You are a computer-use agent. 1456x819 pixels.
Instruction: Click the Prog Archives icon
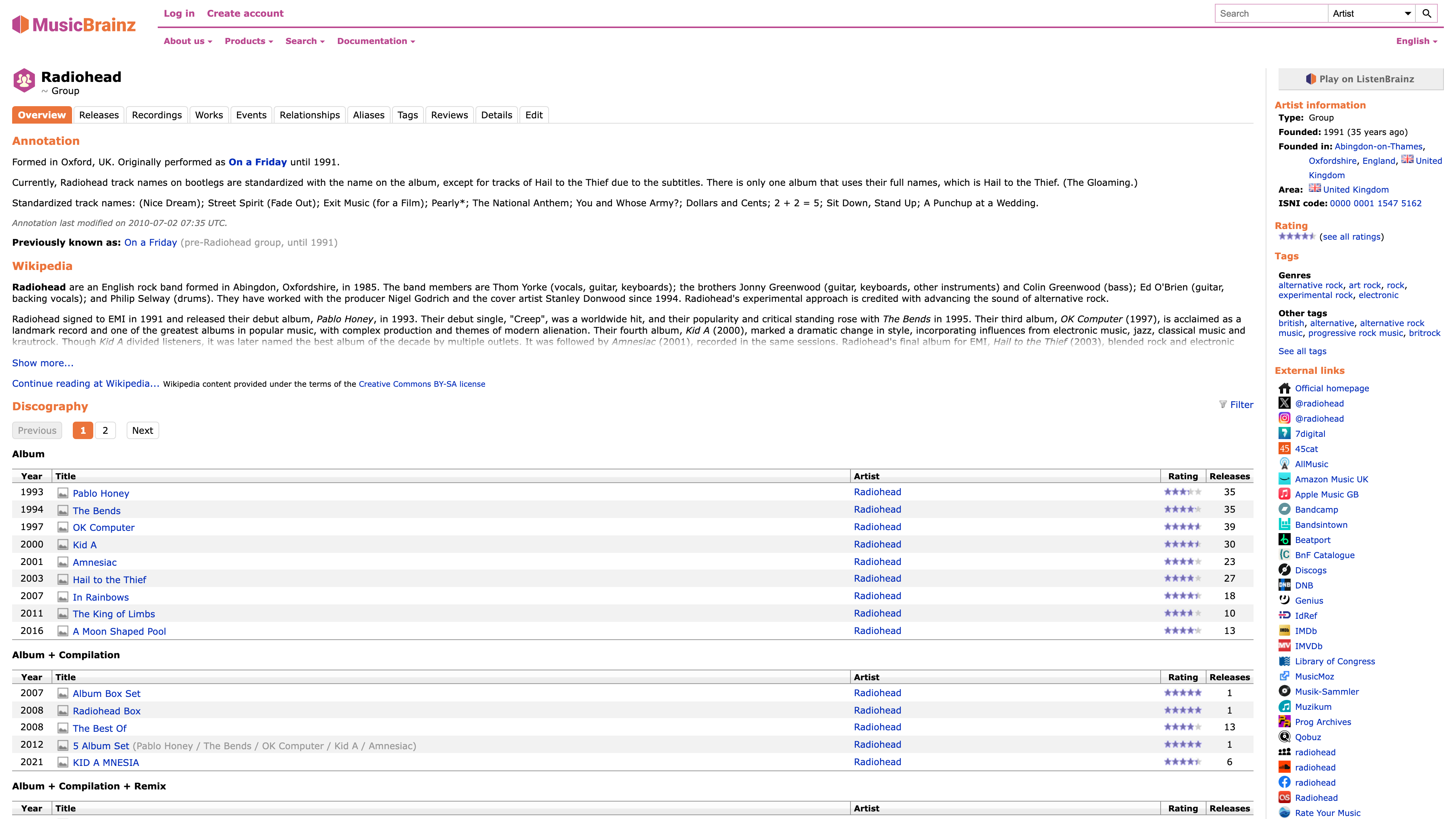(x=1284, y=722)
